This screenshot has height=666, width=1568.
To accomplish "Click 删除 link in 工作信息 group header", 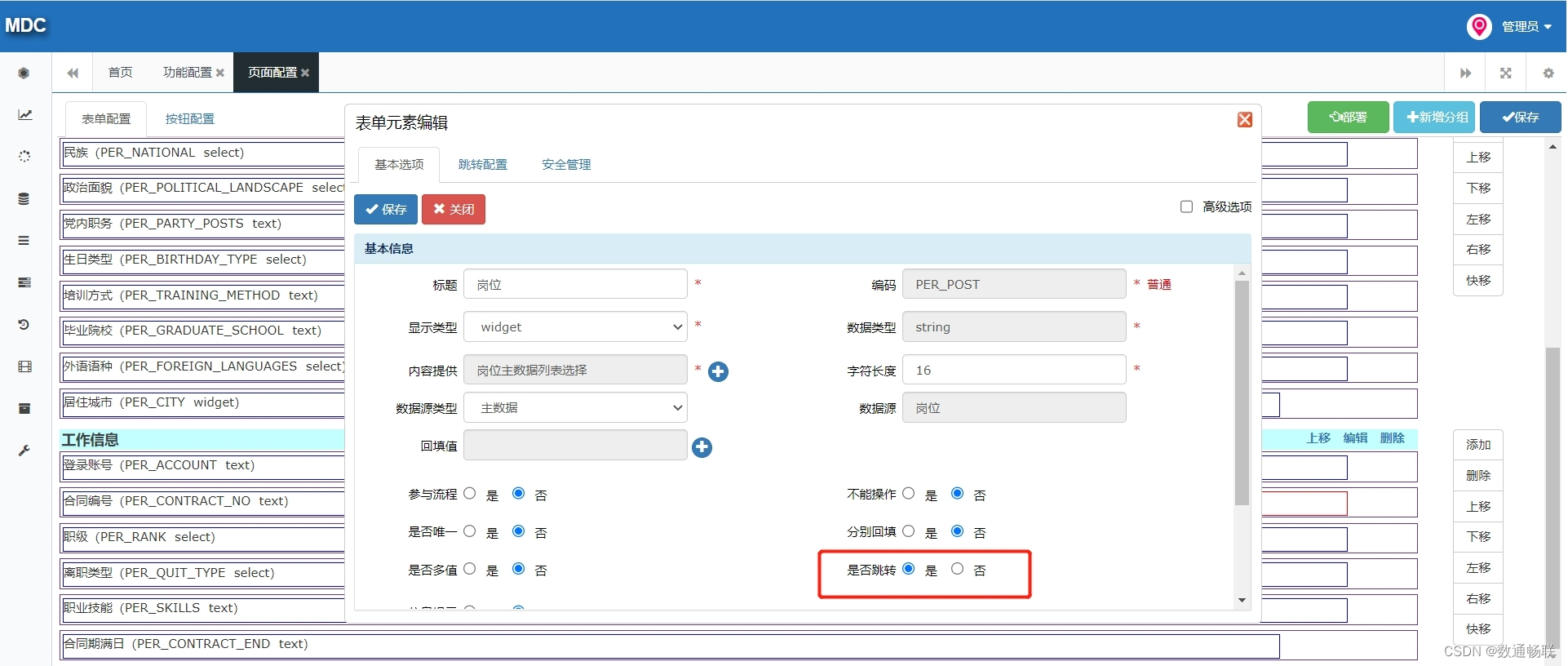I will coord(1392,438).
